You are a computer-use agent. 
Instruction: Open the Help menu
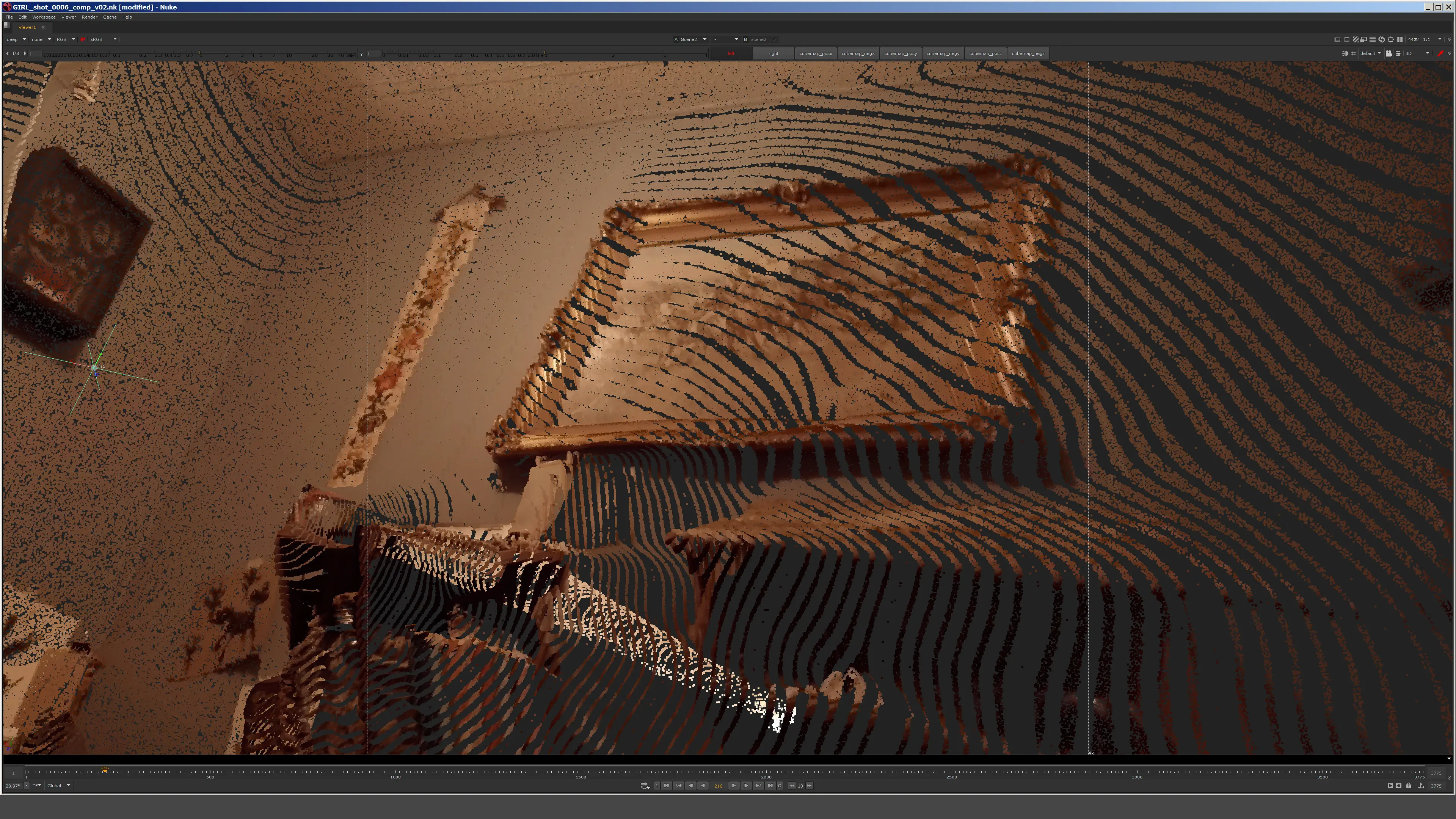127,17
